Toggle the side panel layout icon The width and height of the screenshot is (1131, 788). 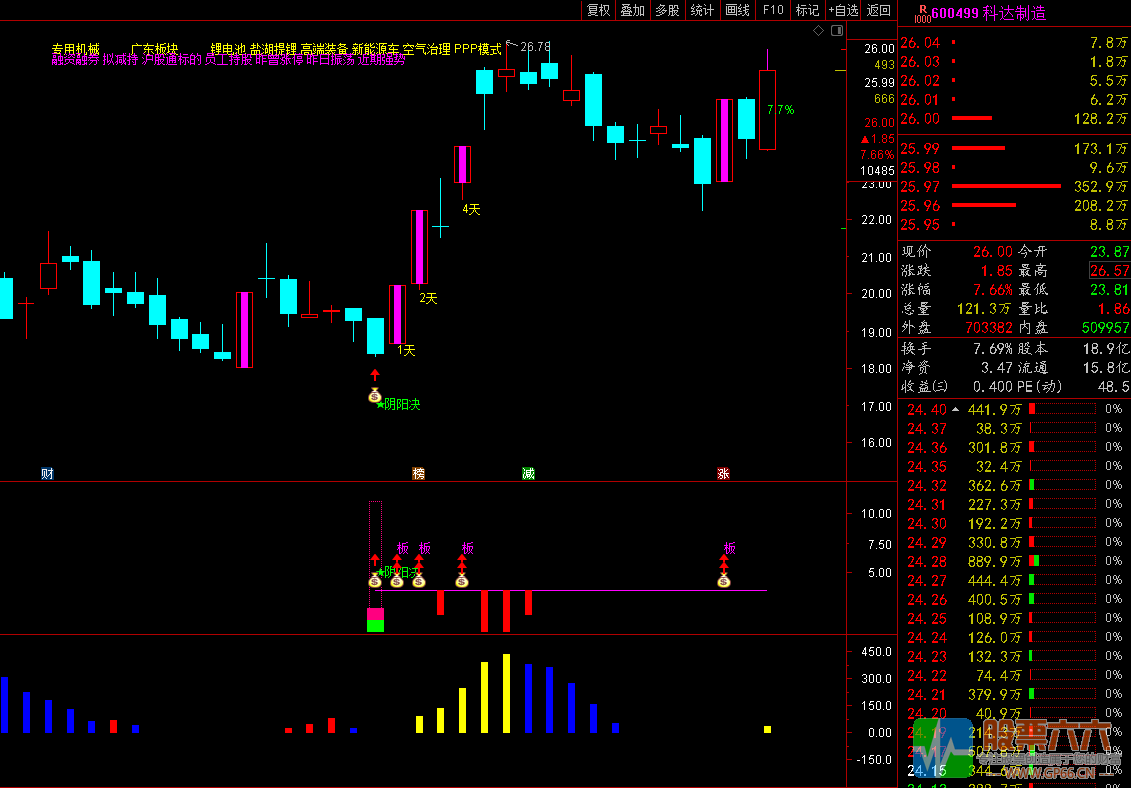click(x=834, y=31)
